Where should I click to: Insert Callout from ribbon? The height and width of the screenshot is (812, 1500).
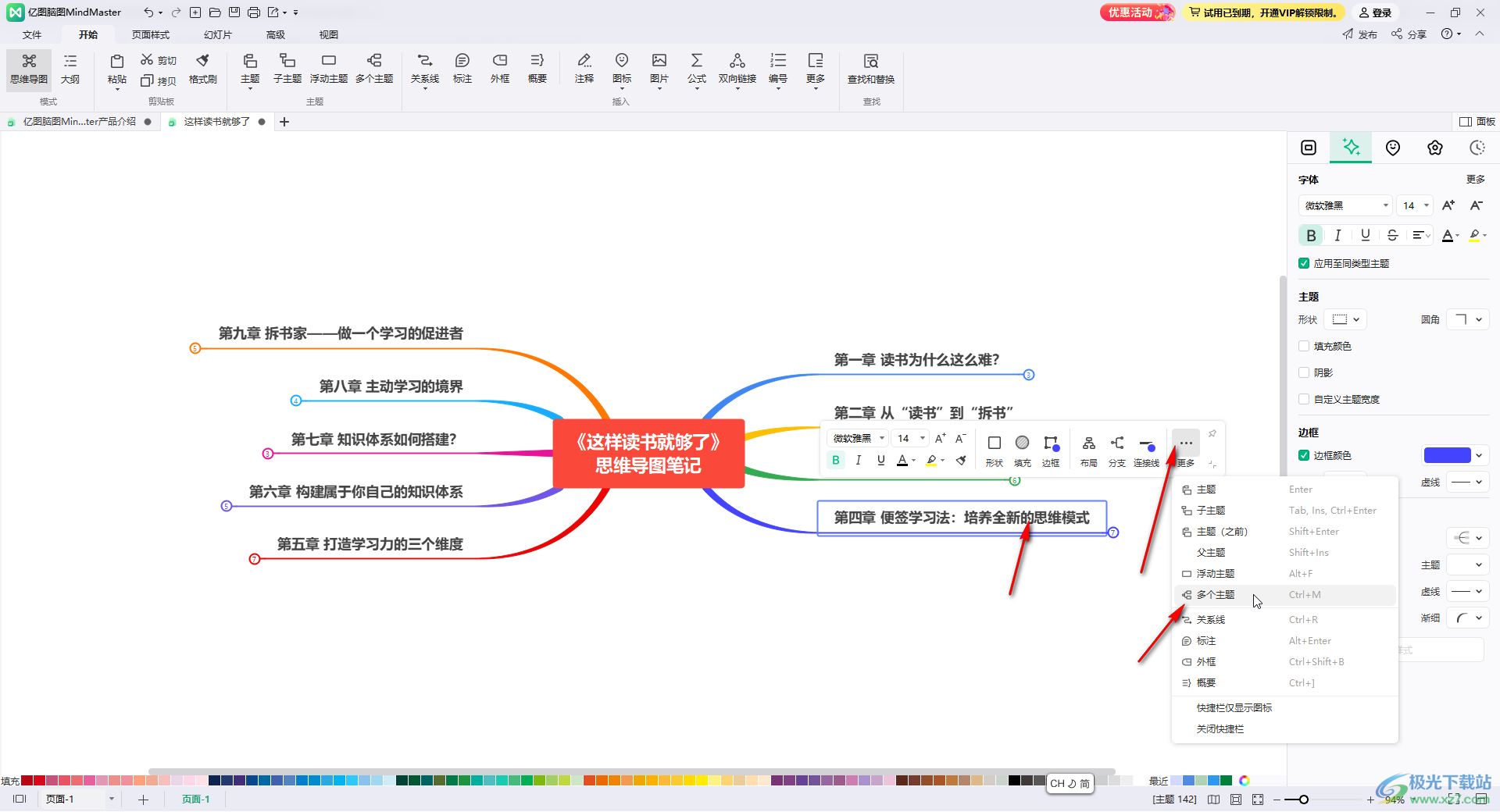coord(462,69)
